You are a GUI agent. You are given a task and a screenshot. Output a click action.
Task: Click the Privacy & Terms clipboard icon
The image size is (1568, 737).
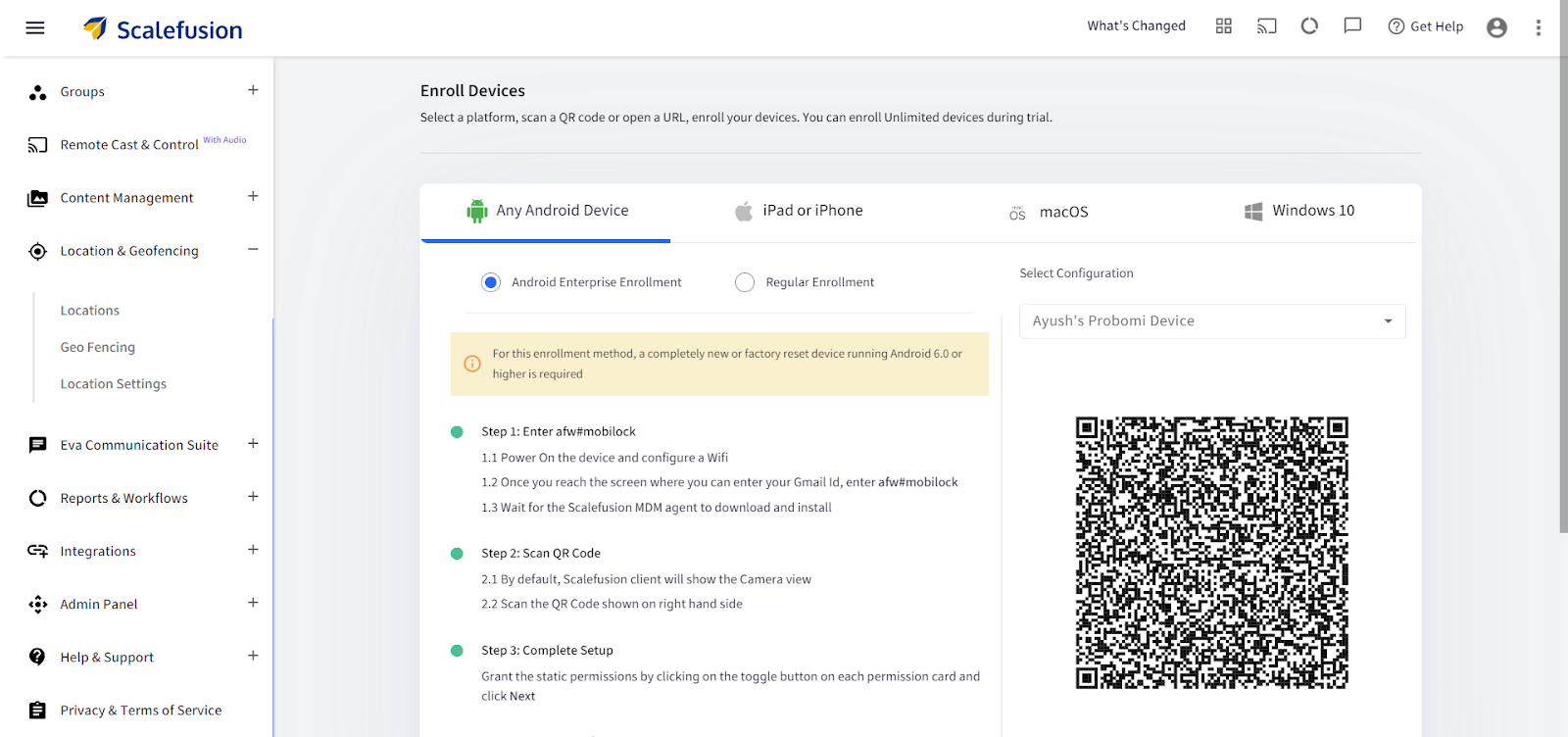click(37, 711)
